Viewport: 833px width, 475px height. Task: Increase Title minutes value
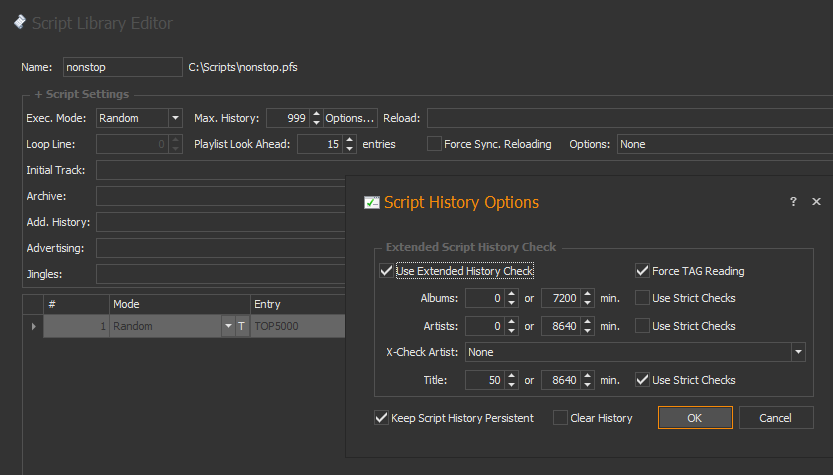pos(587,376)
